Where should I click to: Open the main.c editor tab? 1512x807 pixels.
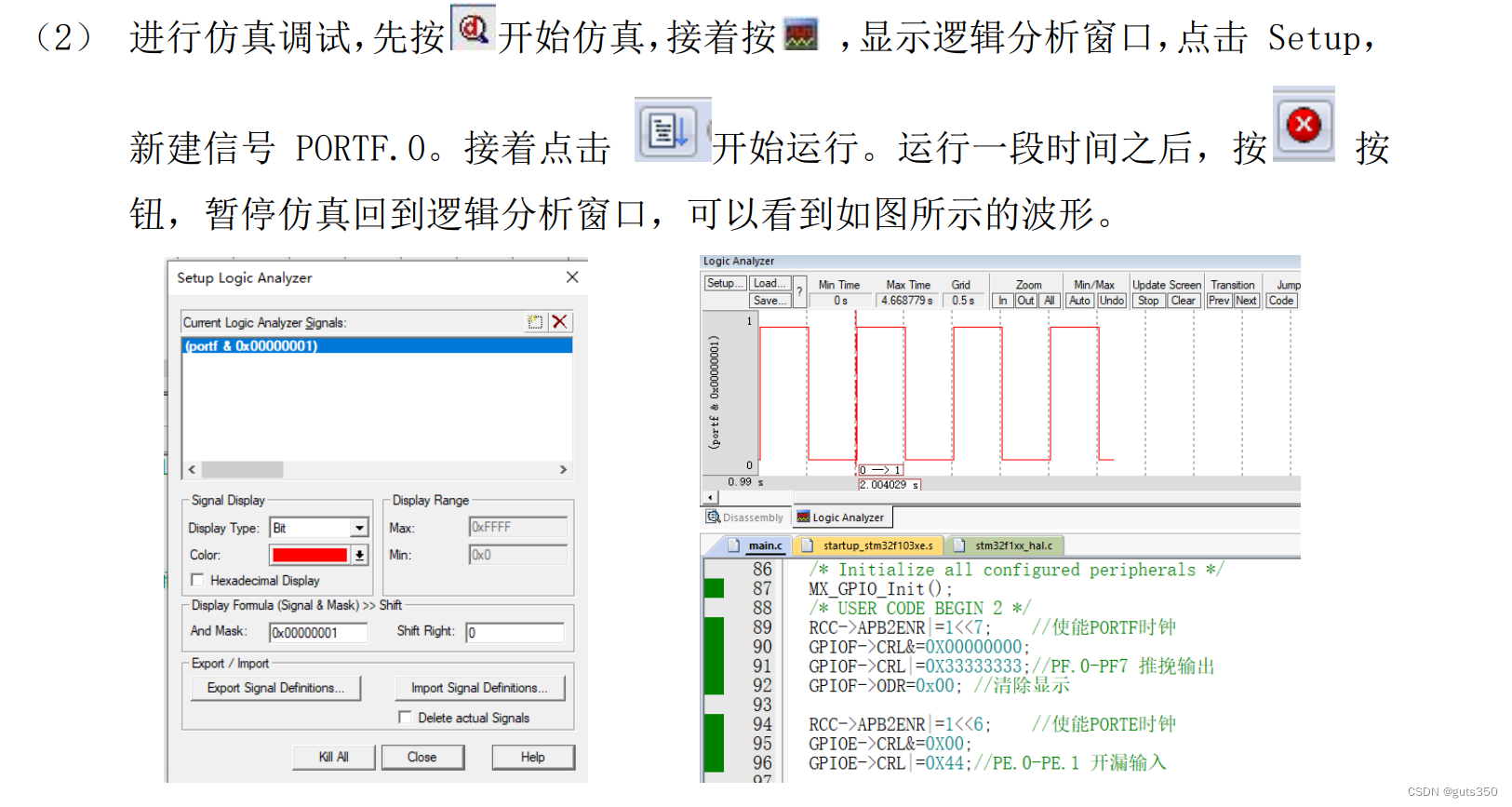756,545
